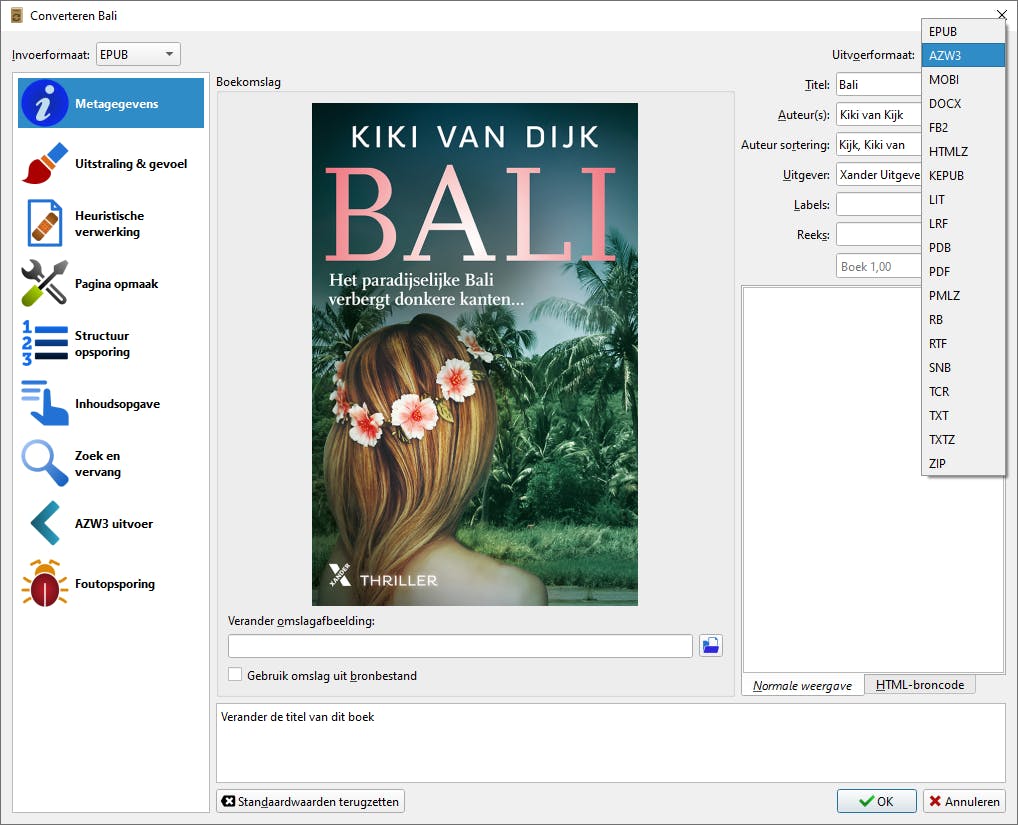
Task: Click the Verander omslagafbeelding path field
Action: [x=460, y=646]
